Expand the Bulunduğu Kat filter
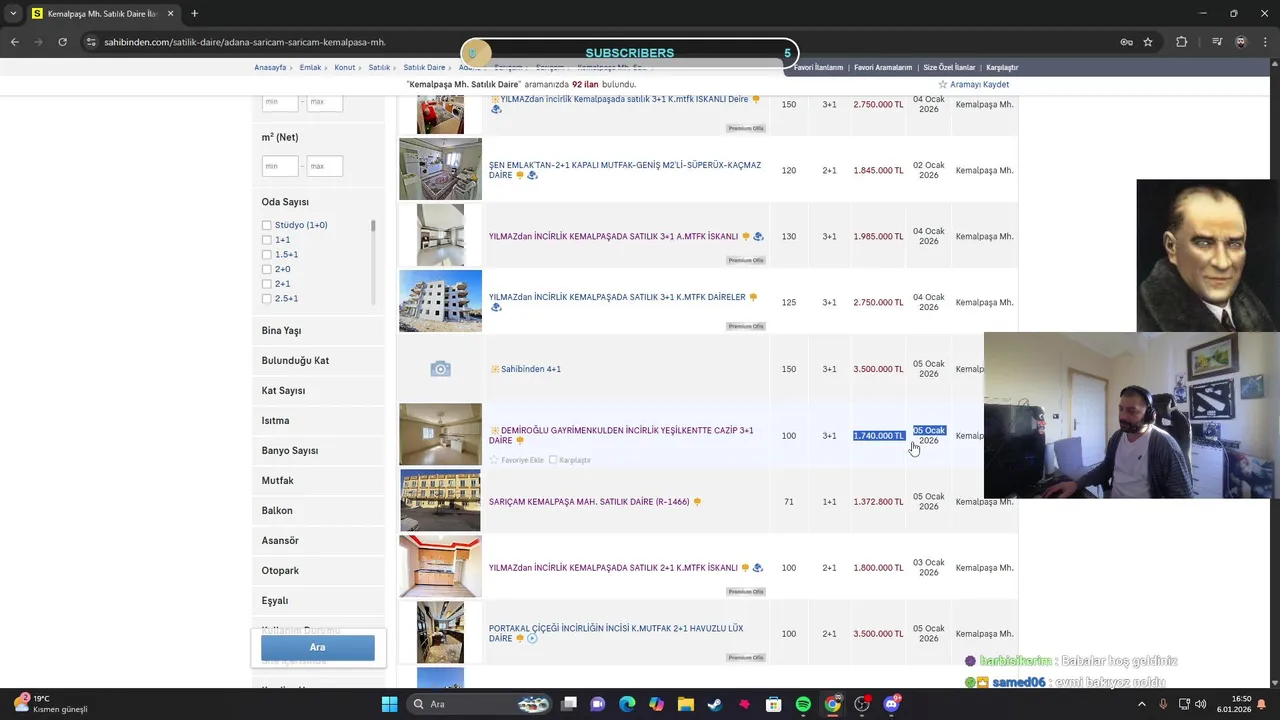Viewport: 1280px width, 720px height. [x=318, y=361]
